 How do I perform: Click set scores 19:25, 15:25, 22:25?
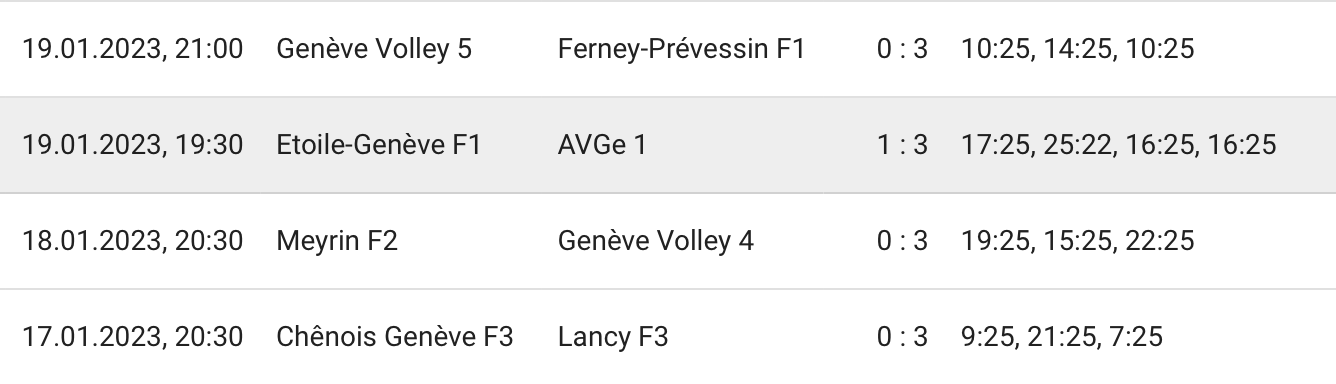pyautogui.click(x=1077, y=241)
